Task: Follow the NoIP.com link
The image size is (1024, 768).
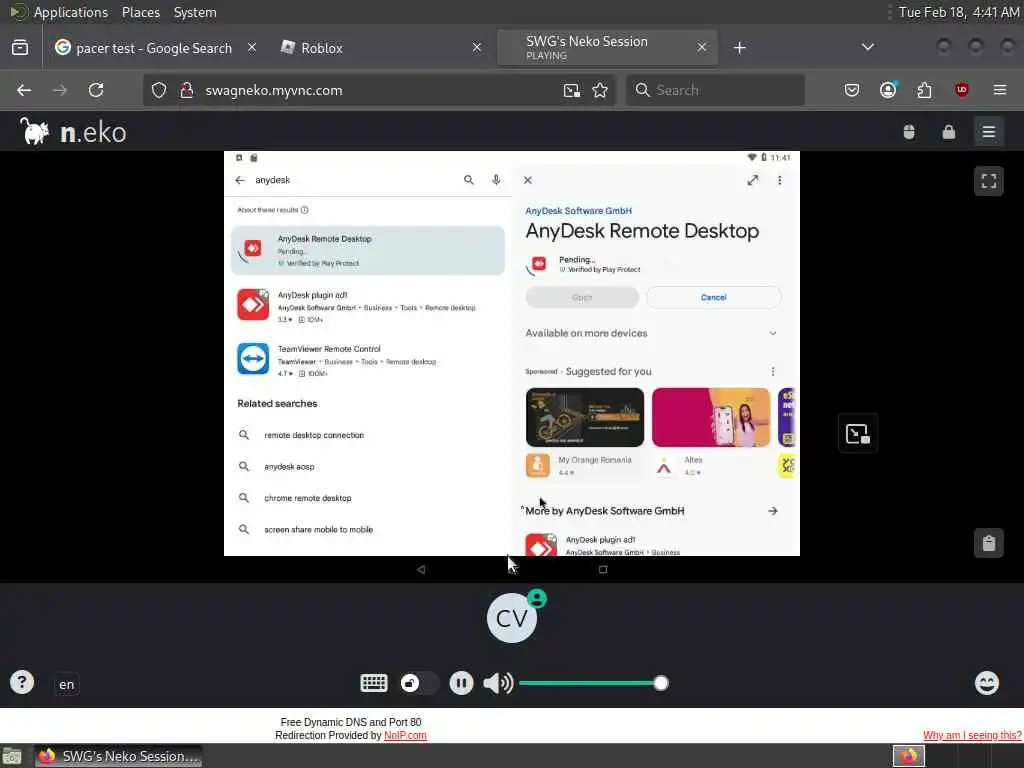Action: click(x=405, y=735)
